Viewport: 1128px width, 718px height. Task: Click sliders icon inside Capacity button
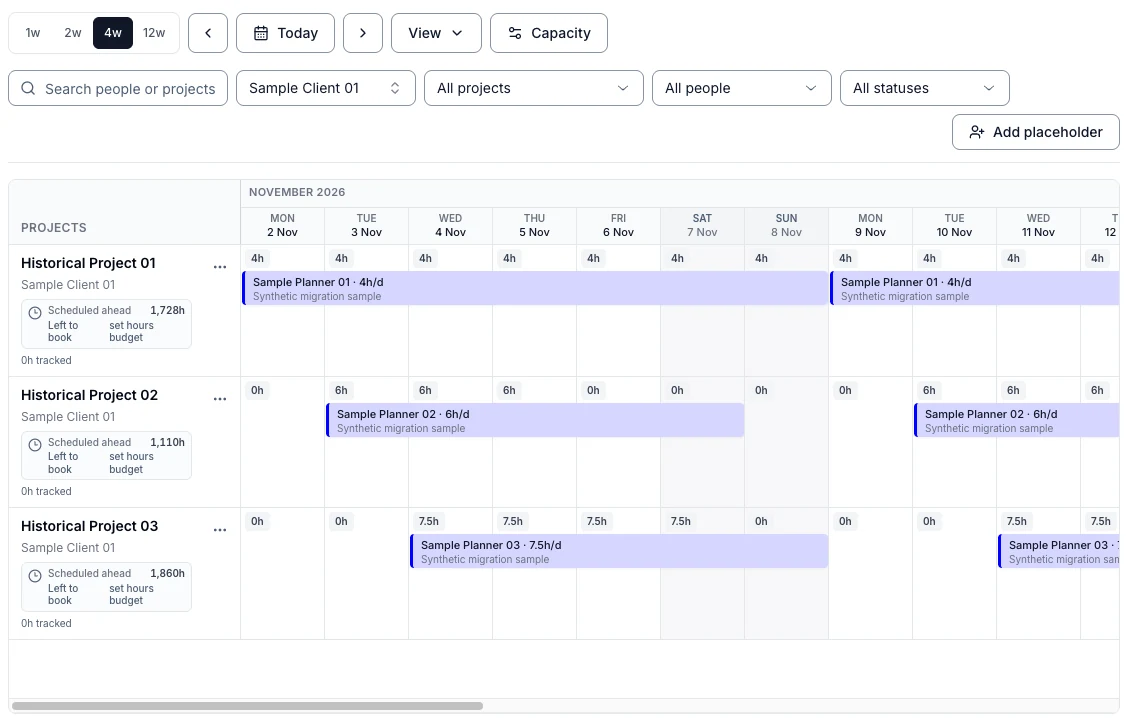(515, 33)
